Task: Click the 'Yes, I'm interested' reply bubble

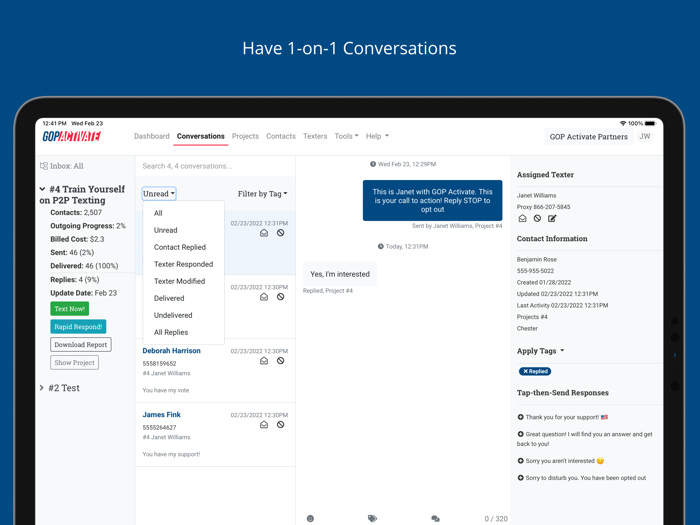Action: pos(340,274)
